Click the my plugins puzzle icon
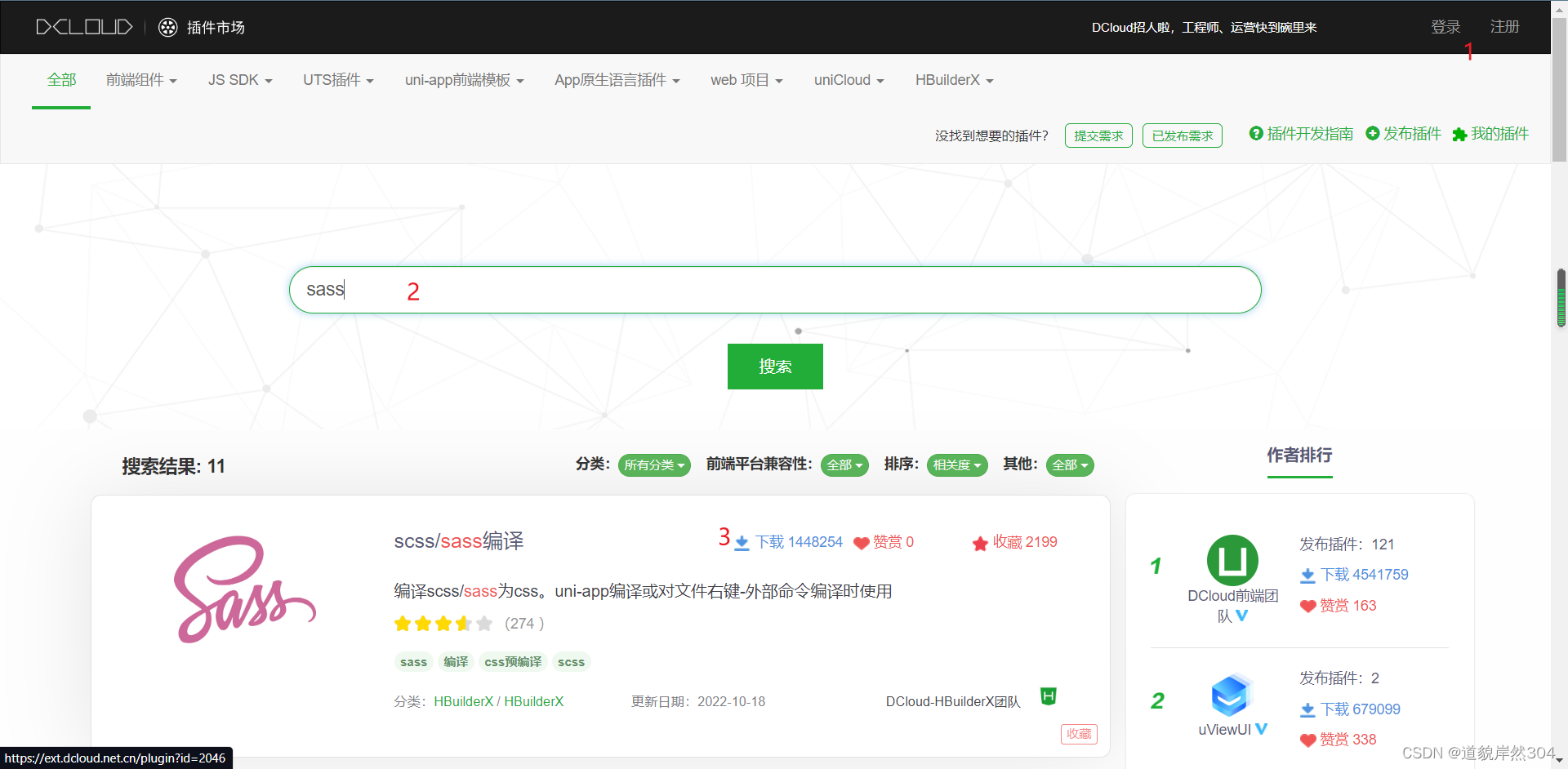 1459,135
